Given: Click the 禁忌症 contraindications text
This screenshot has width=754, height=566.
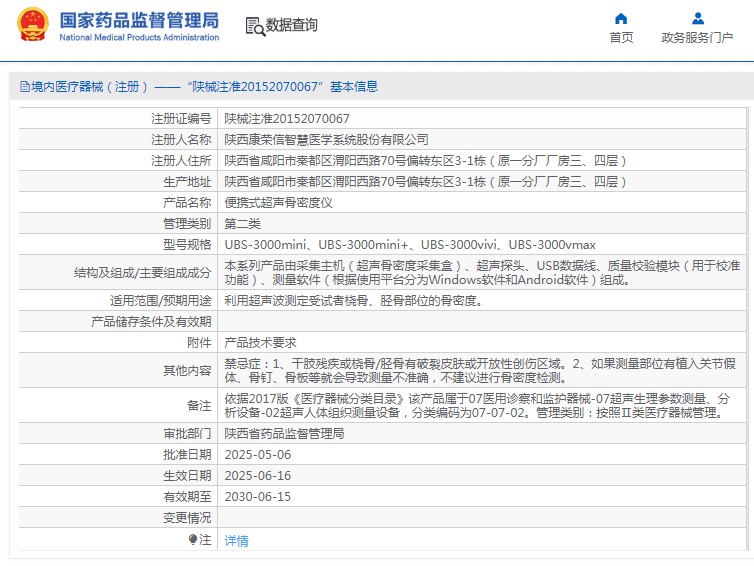Looking at the screenshot, I should pos(480,371).
